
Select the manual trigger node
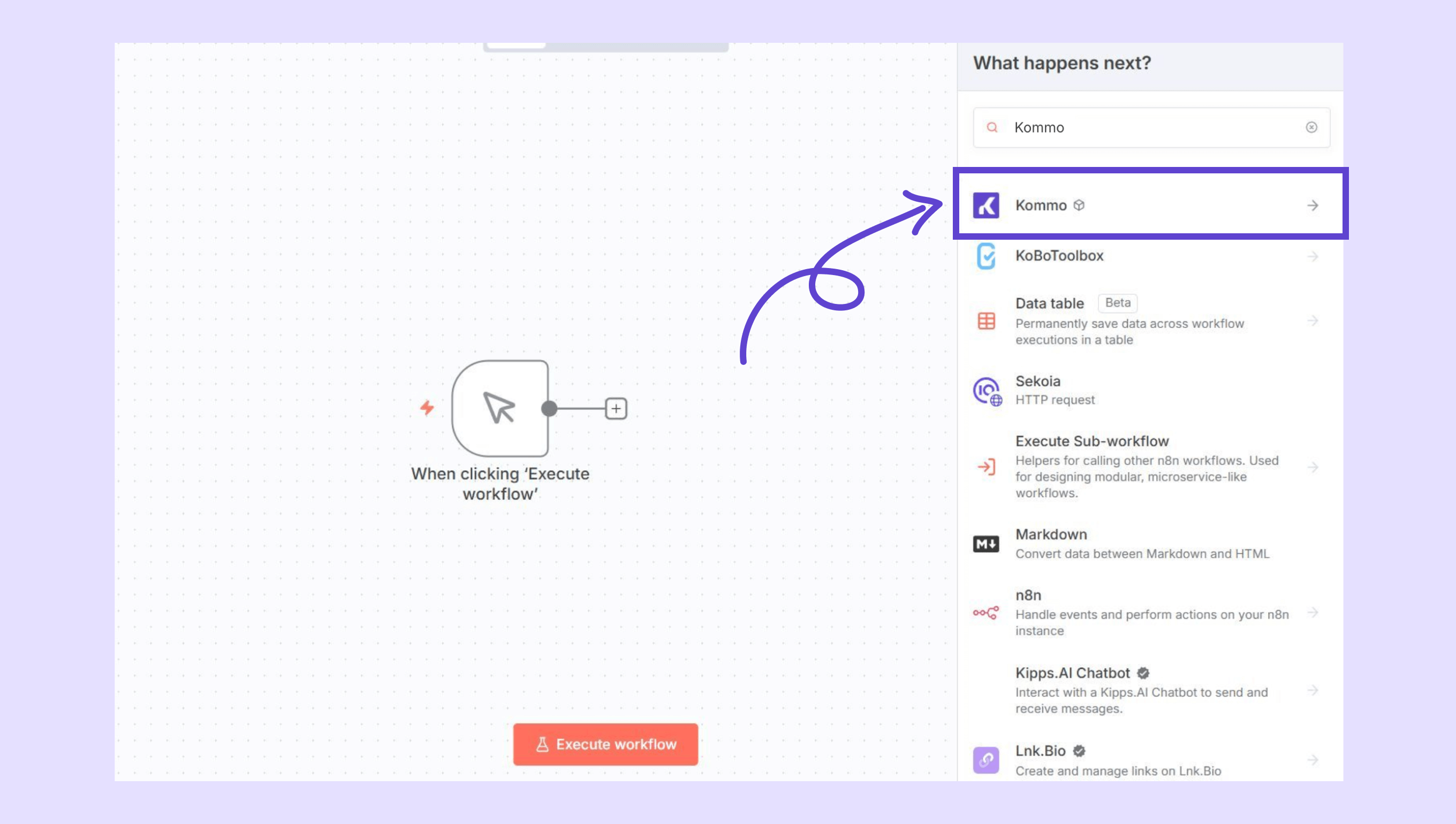click(499, 409)
